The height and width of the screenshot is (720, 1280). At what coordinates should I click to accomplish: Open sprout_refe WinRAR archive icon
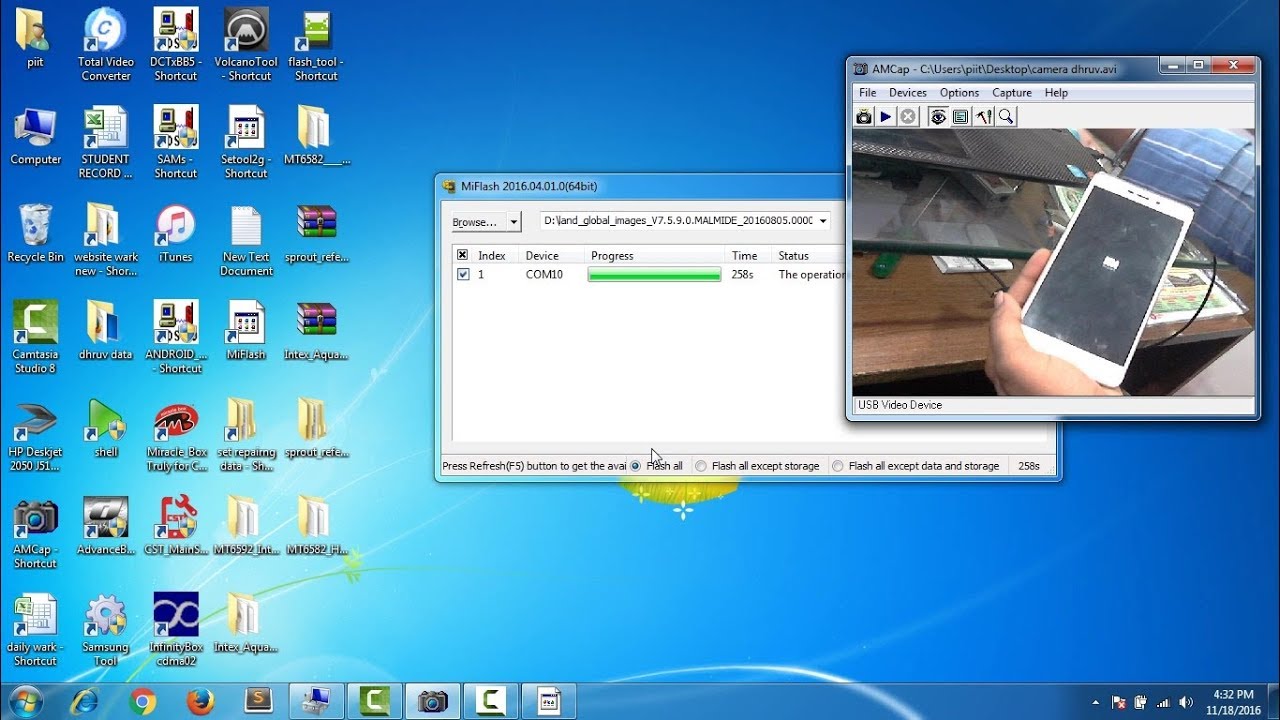pos(316,234)
